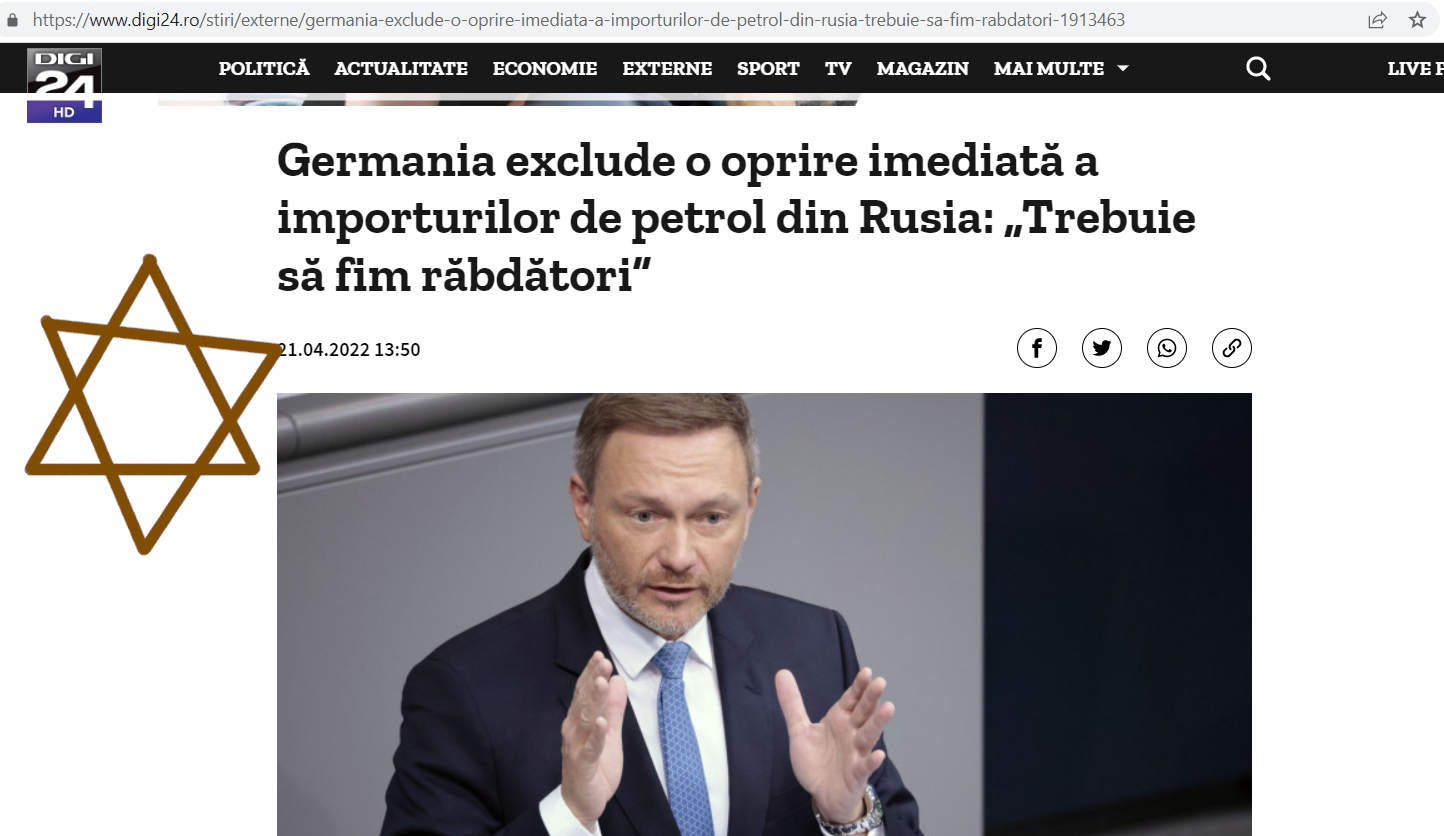Open the ACTUALITATE section

click(x=401, y=69)
